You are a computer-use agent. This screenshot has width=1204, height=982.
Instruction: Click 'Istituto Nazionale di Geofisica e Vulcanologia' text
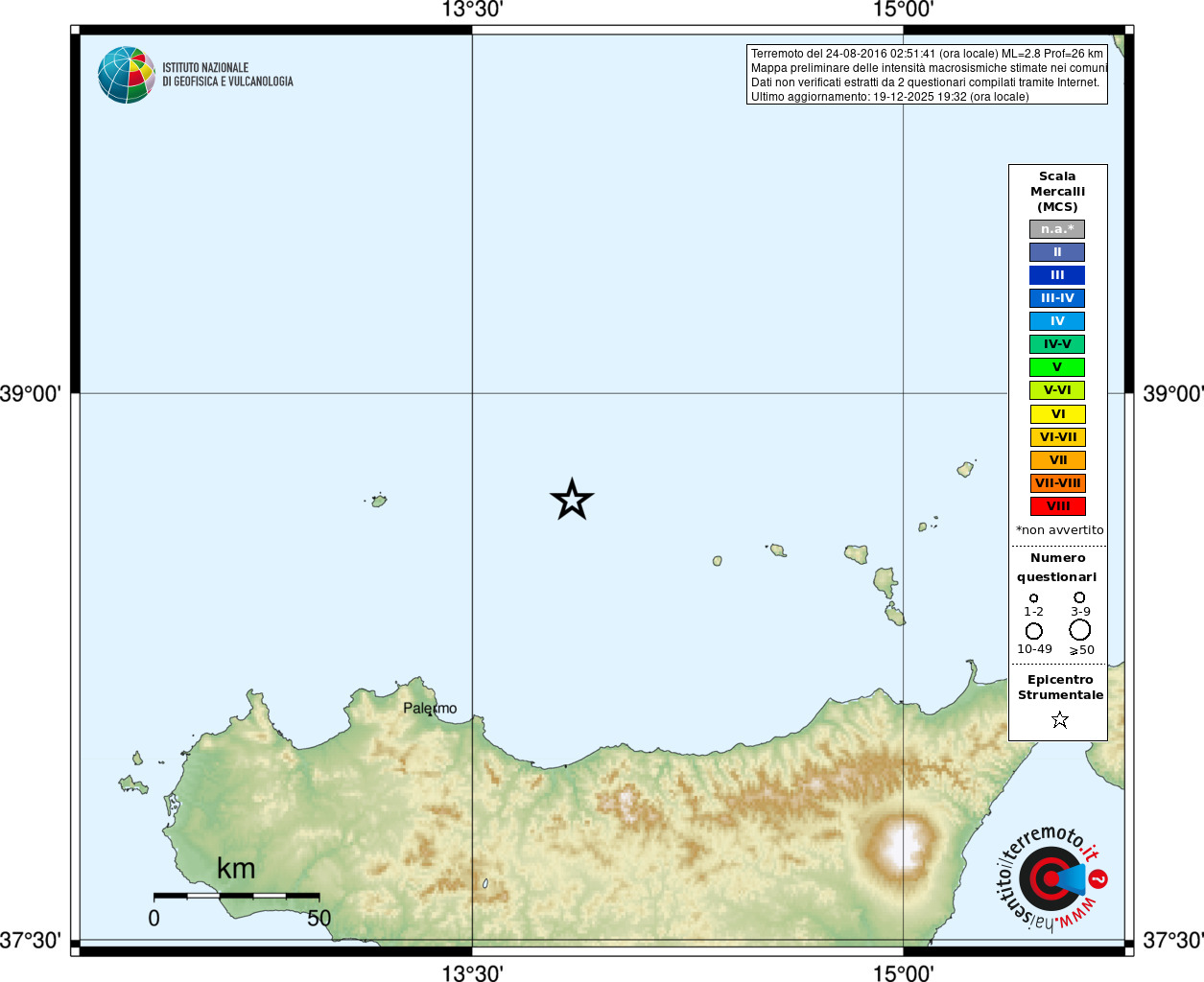[x=227, y=75]
